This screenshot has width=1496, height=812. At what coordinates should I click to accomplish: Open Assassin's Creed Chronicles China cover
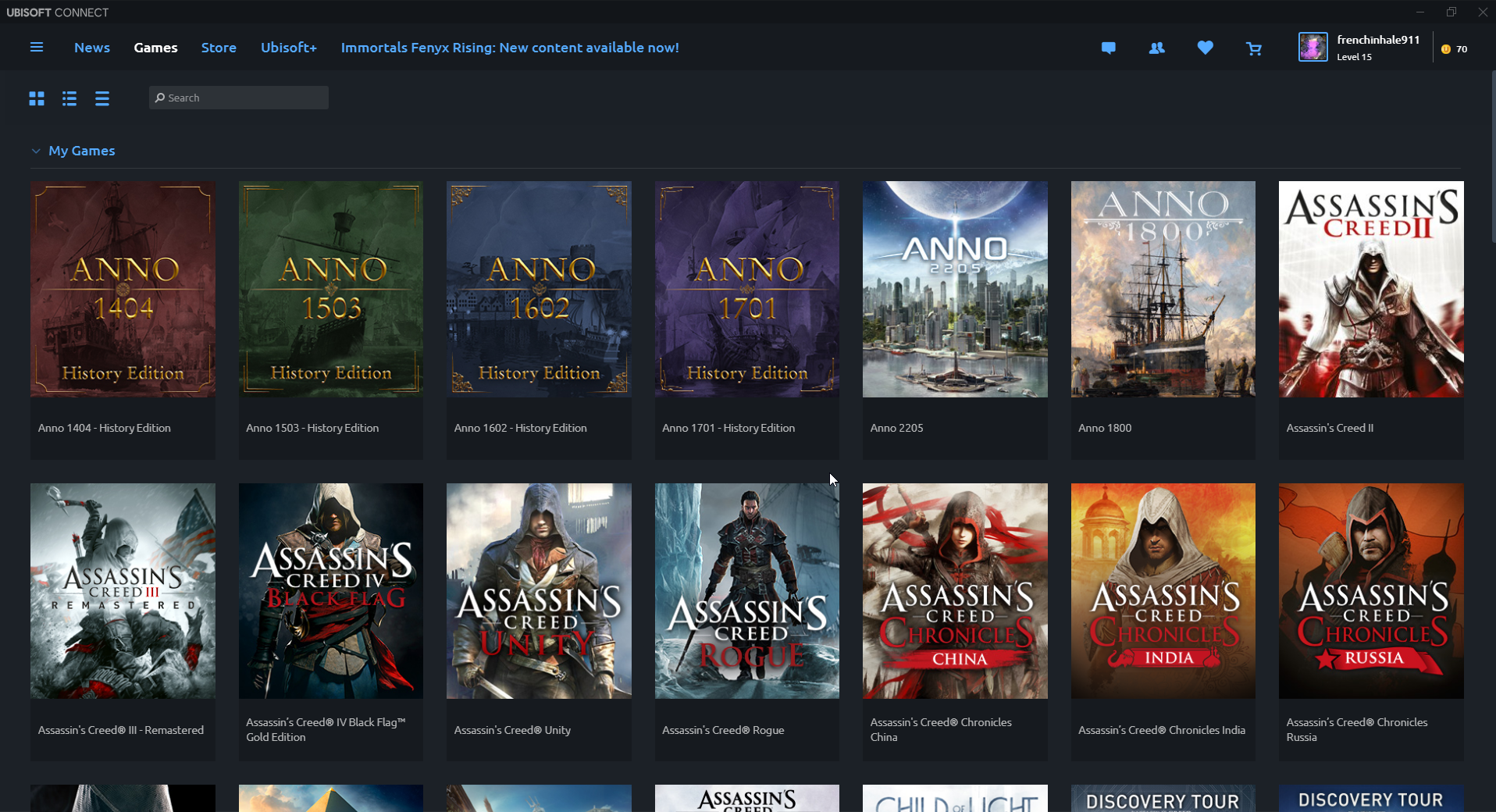[x=955, y=591]
